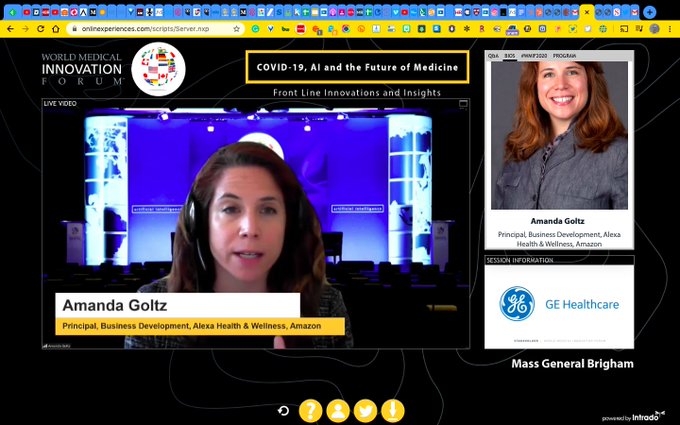The width and height of the screenshot is (680, 425).
Task: Open help with the yellow question mark icon
Action: pos(311,411)
